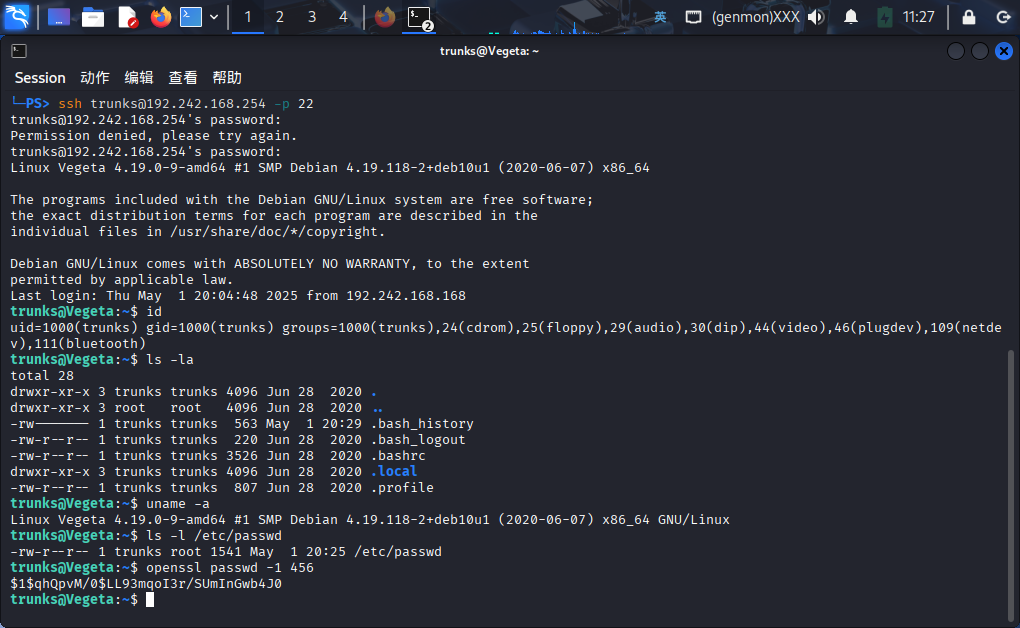Click the (genmon)XXX panel item
The height and width of the screenshot is (628, 1020).
click(755, 17)
